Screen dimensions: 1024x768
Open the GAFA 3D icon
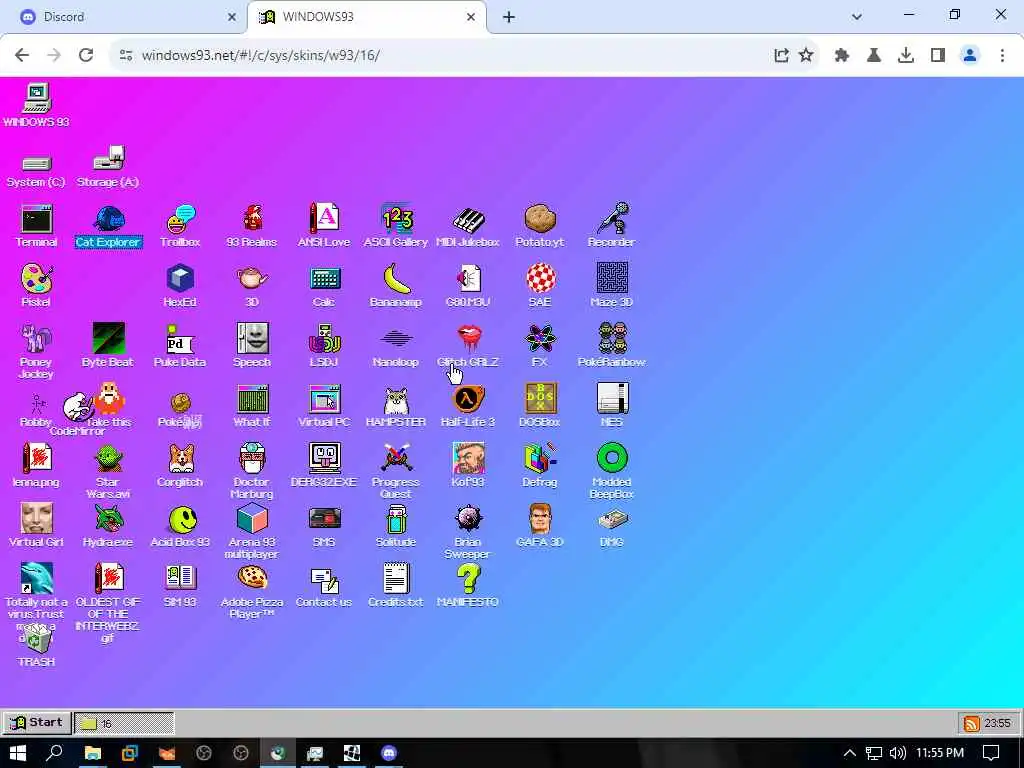pos(539,519)
